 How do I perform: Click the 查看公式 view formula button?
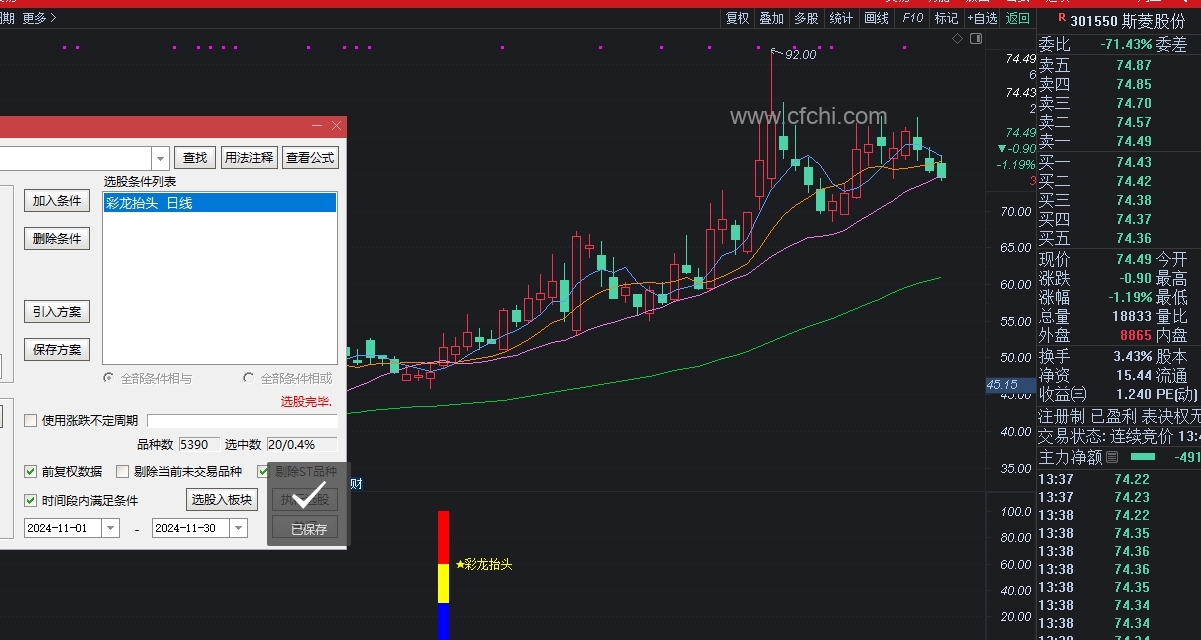(310, 158)
